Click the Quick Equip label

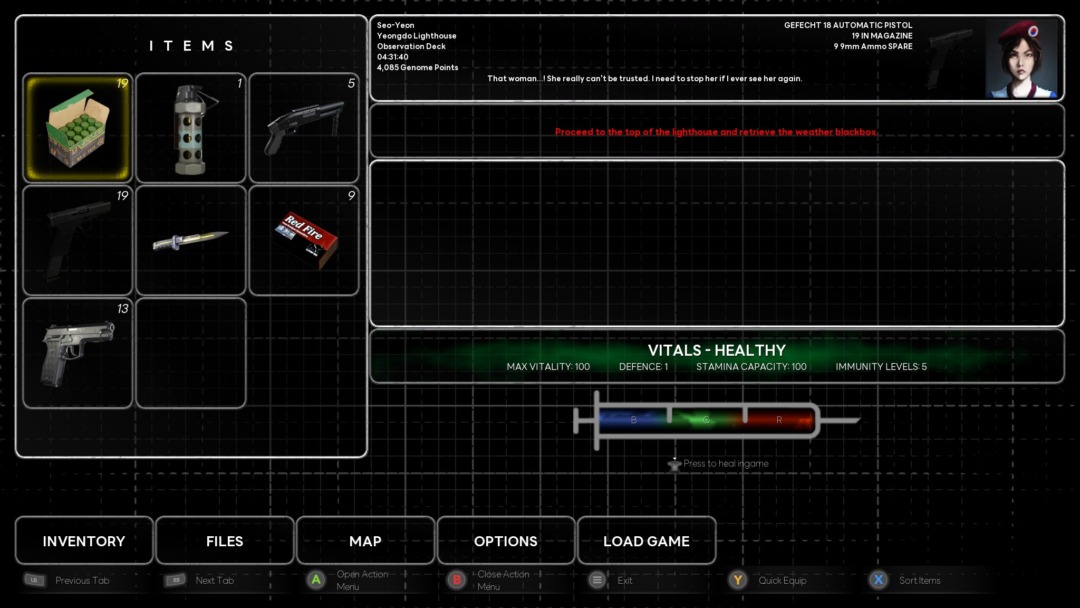(x=782, y=580)
